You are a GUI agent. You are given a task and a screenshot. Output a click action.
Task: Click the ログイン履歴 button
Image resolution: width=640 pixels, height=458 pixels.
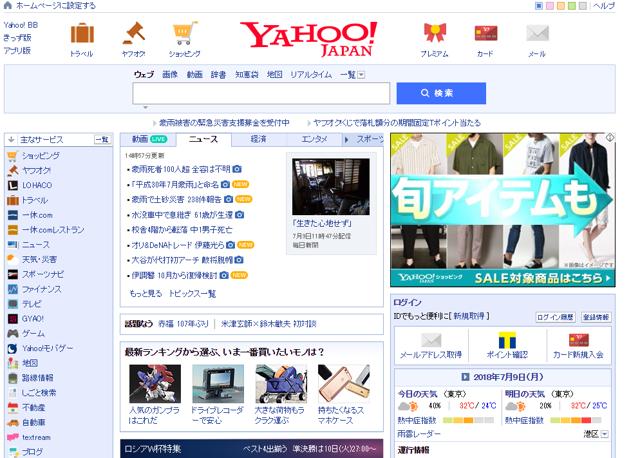coord(554,316)
